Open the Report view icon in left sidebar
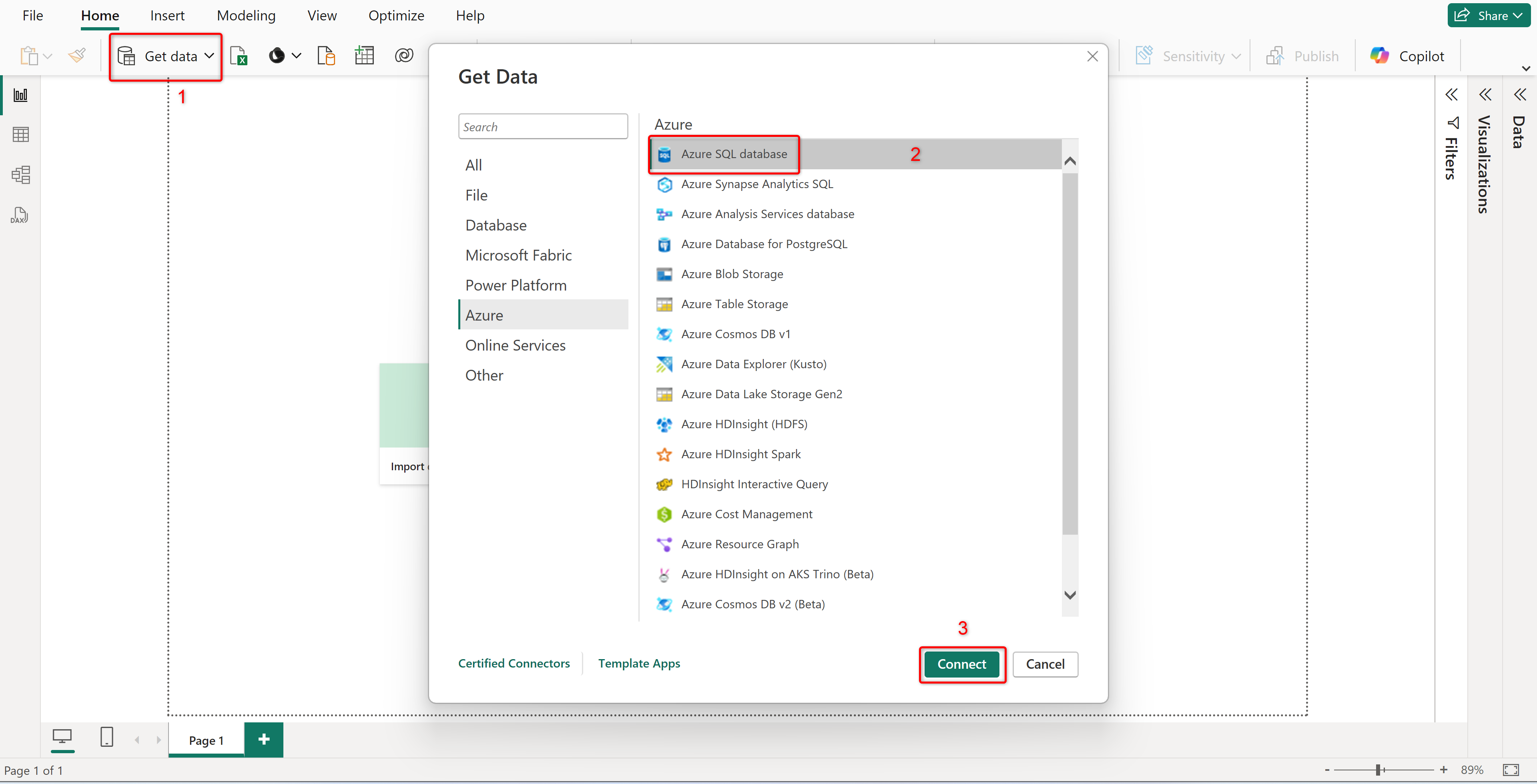Viewport: 1537px width, 784px height. [x=20, y=95]
